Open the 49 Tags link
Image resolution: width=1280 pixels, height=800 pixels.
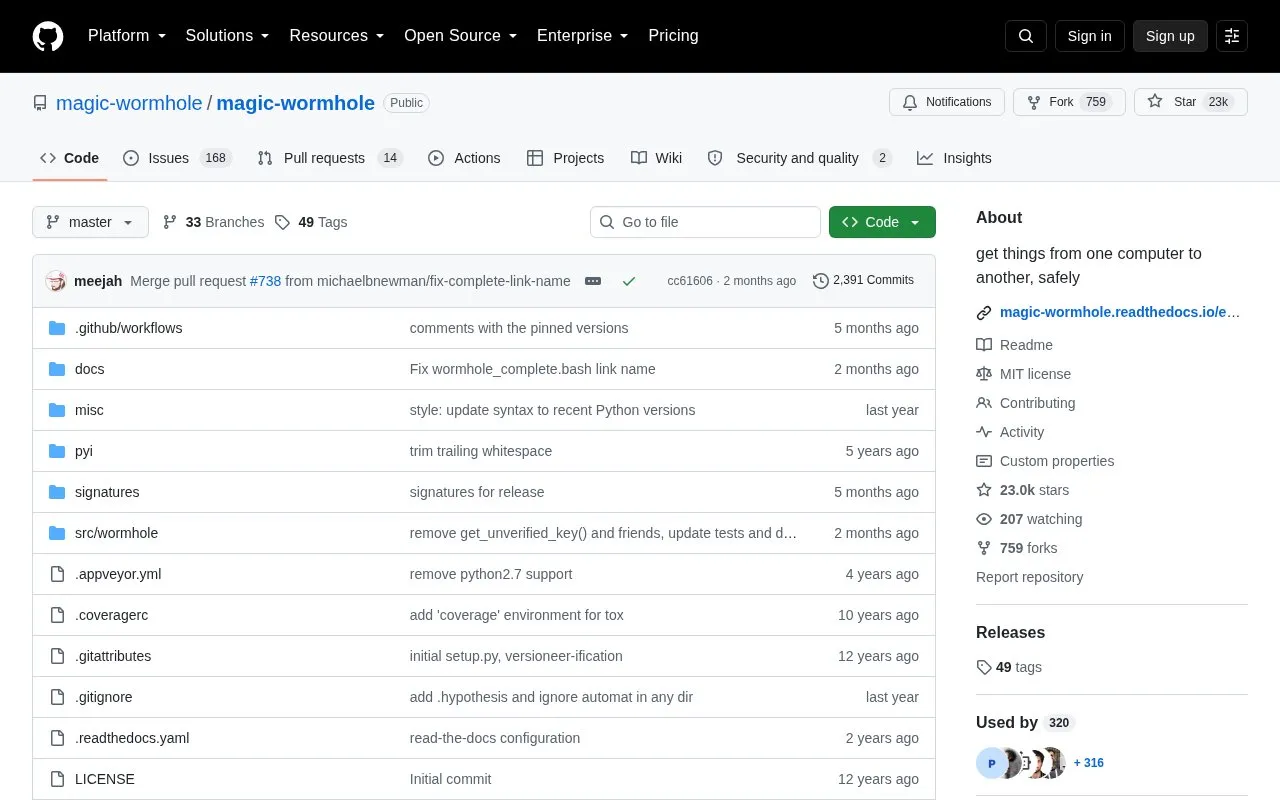coord(311,222)
